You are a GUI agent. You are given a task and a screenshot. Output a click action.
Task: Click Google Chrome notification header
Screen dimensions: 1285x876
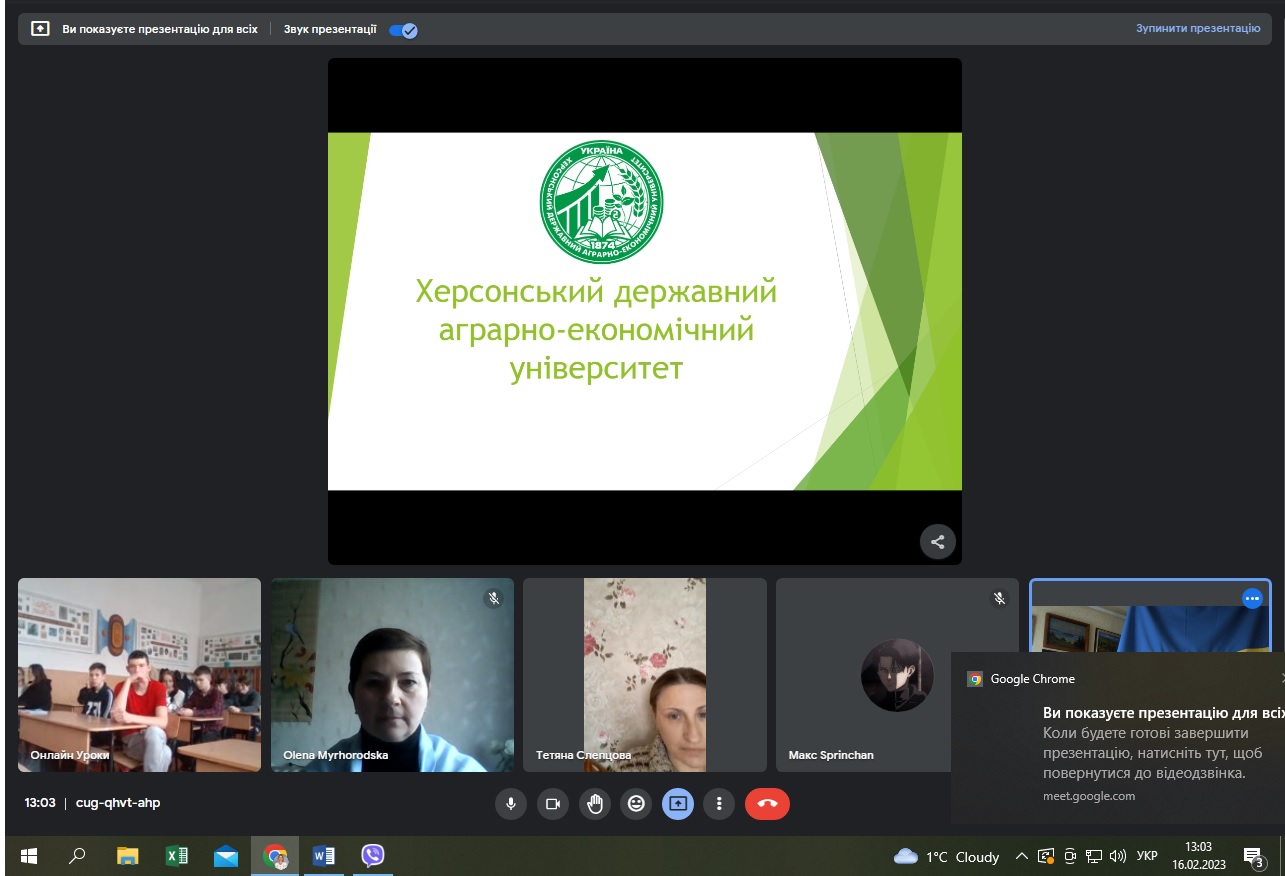[1033, 679]
